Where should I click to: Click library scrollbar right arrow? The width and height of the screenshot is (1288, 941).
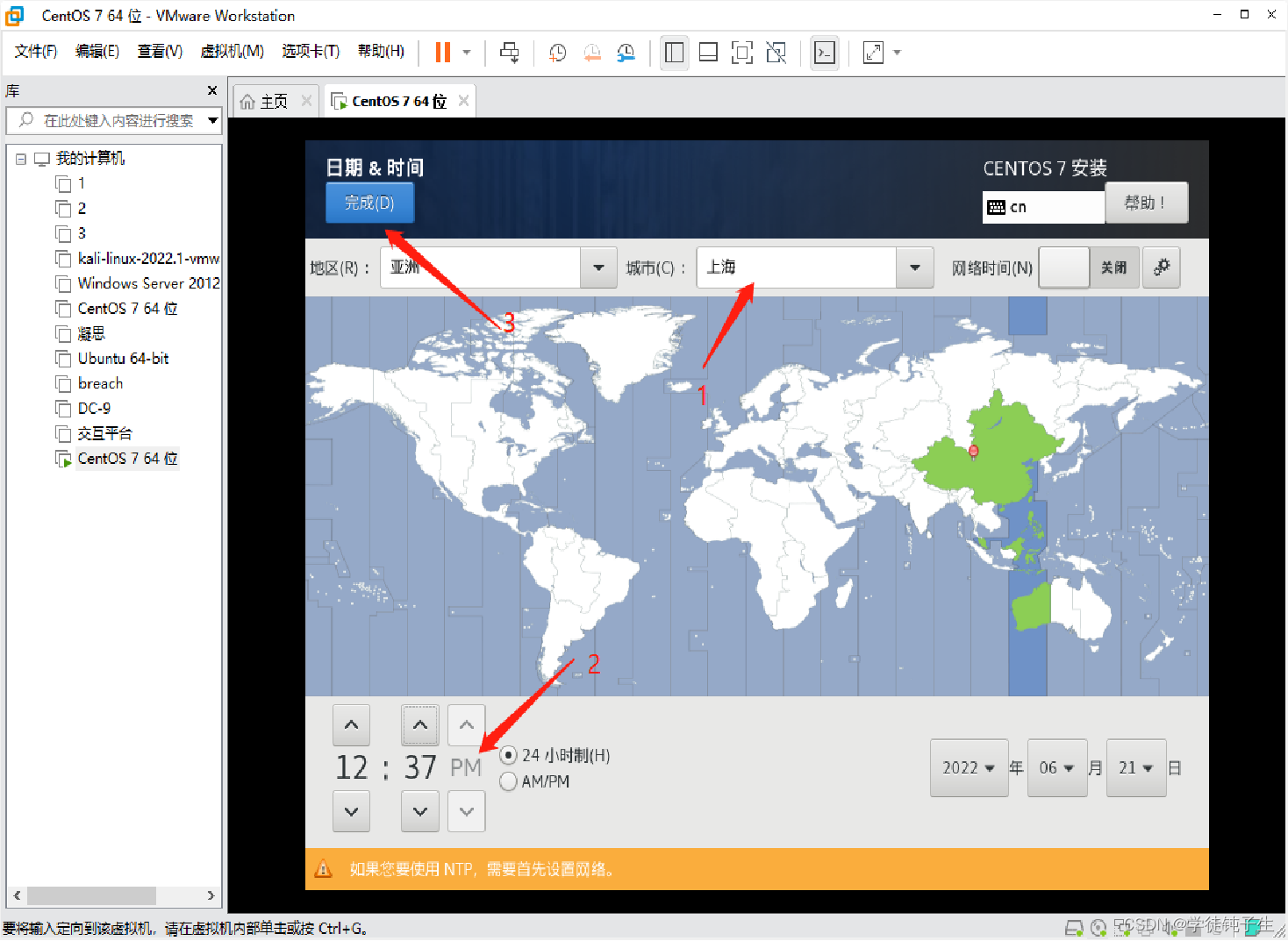(x=211, y=895)
